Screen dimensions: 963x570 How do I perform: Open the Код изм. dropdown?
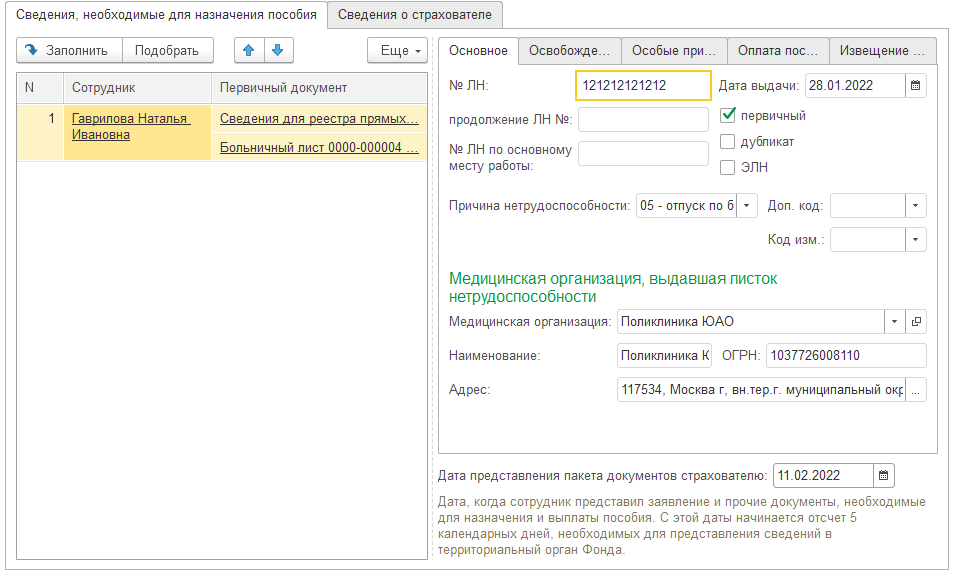(915, 240)
